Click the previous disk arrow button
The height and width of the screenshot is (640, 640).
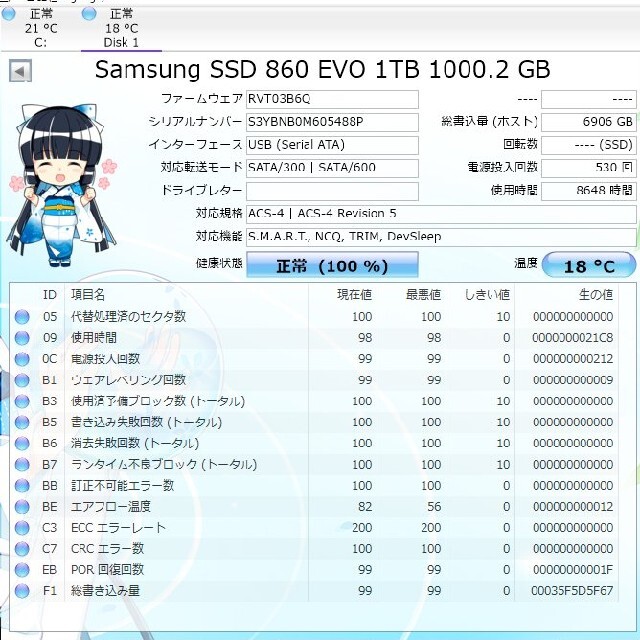click(20, 71)
